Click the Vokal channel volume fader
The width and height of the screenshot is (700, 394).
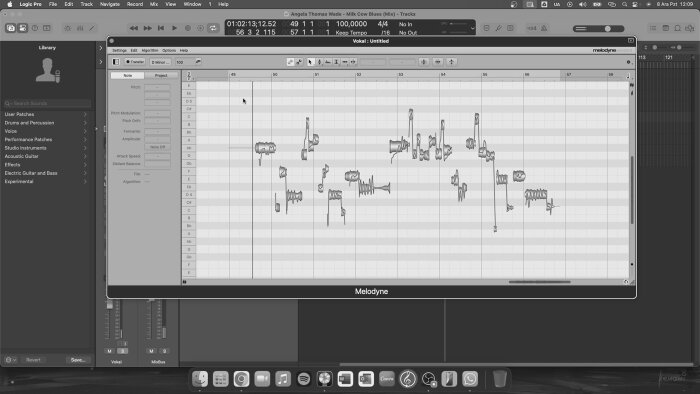pos(109,305)
